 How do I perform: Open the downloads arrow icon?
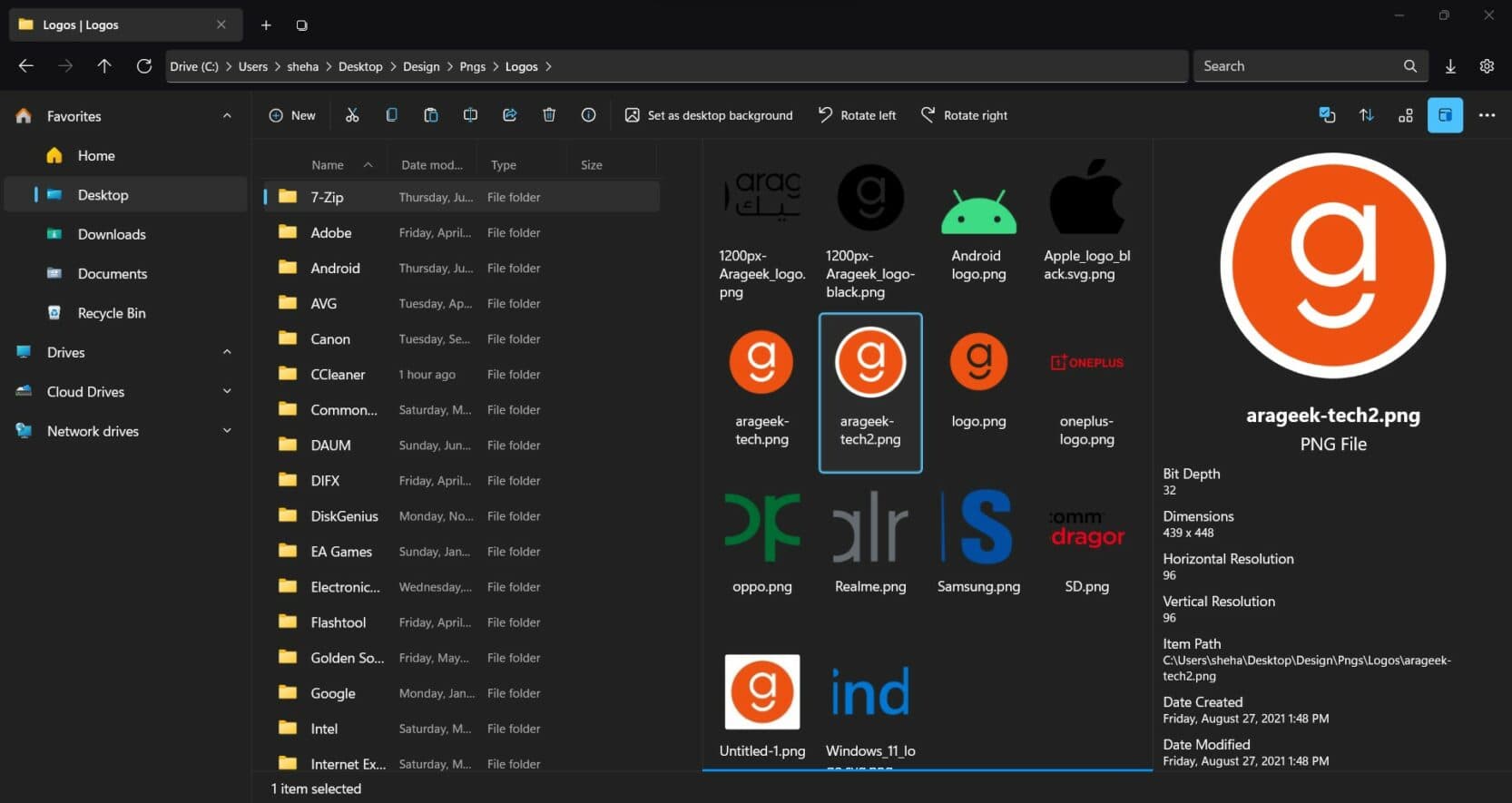(x=1450, y=66)
